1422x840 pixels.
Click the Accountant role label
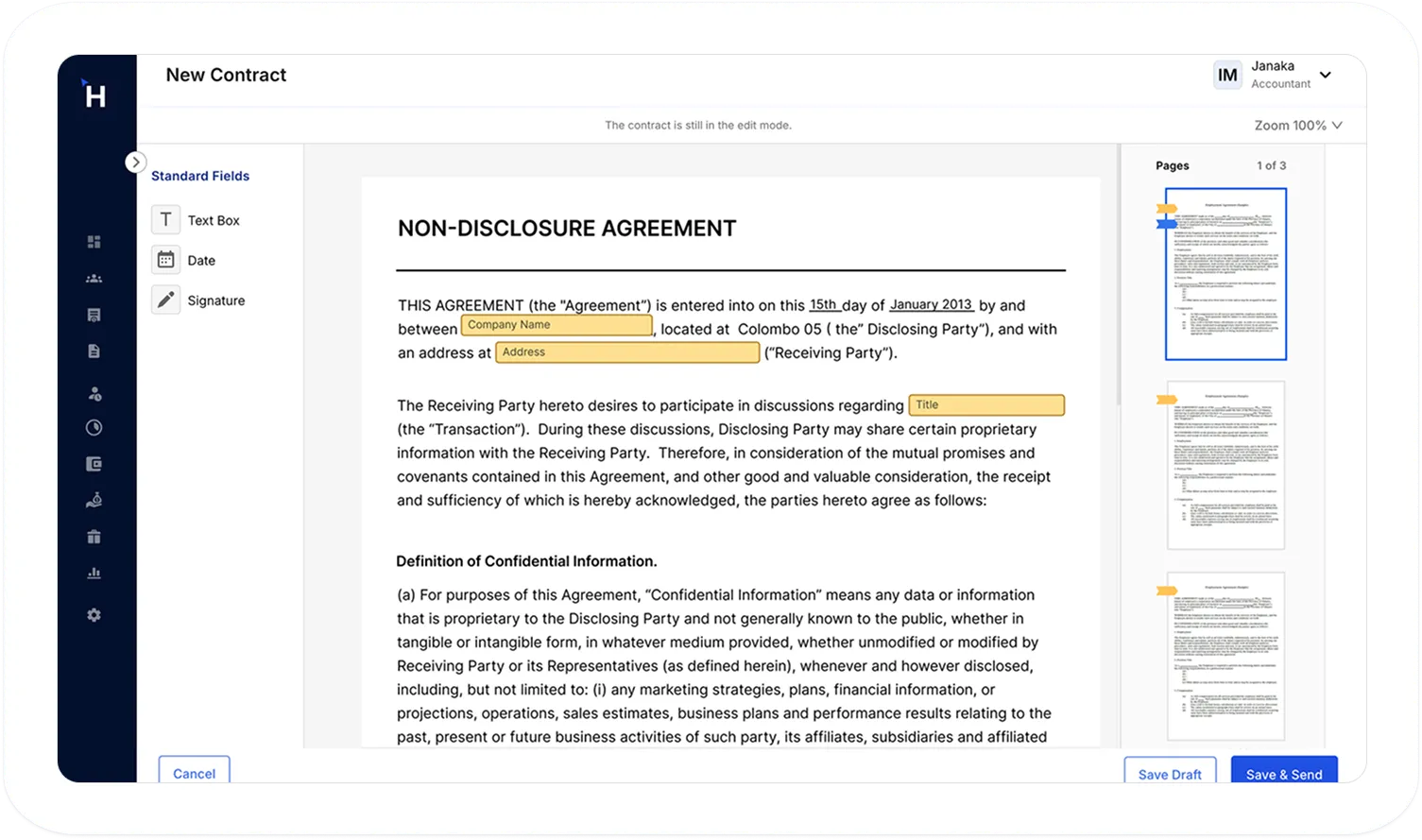[x=1281, y=84]
